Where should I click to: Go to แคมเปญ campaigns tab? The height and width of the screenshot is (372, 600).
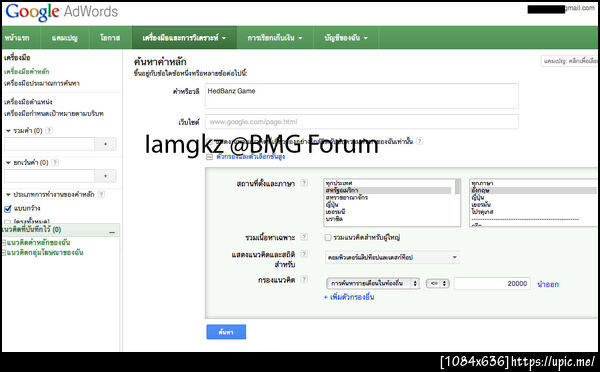[x=65, y=38]
